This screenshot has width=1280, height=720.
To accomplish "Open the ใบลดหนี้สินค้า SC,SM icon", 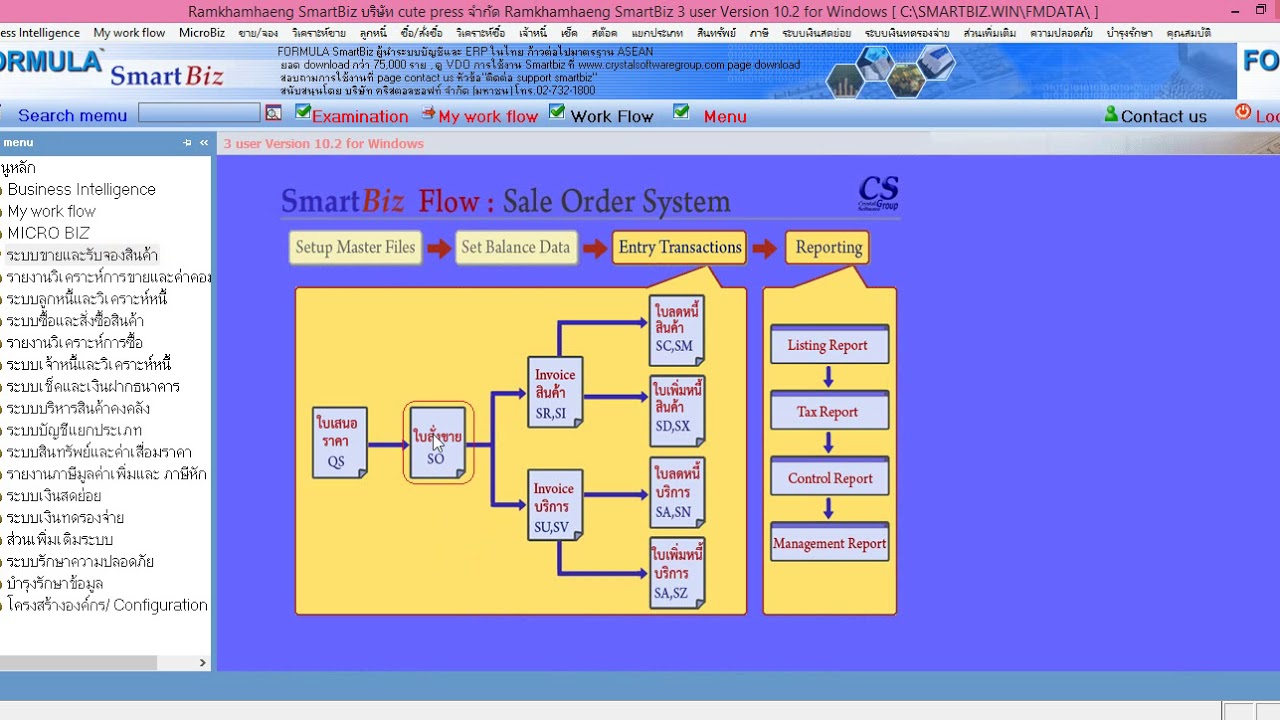I will coord(677,329).
